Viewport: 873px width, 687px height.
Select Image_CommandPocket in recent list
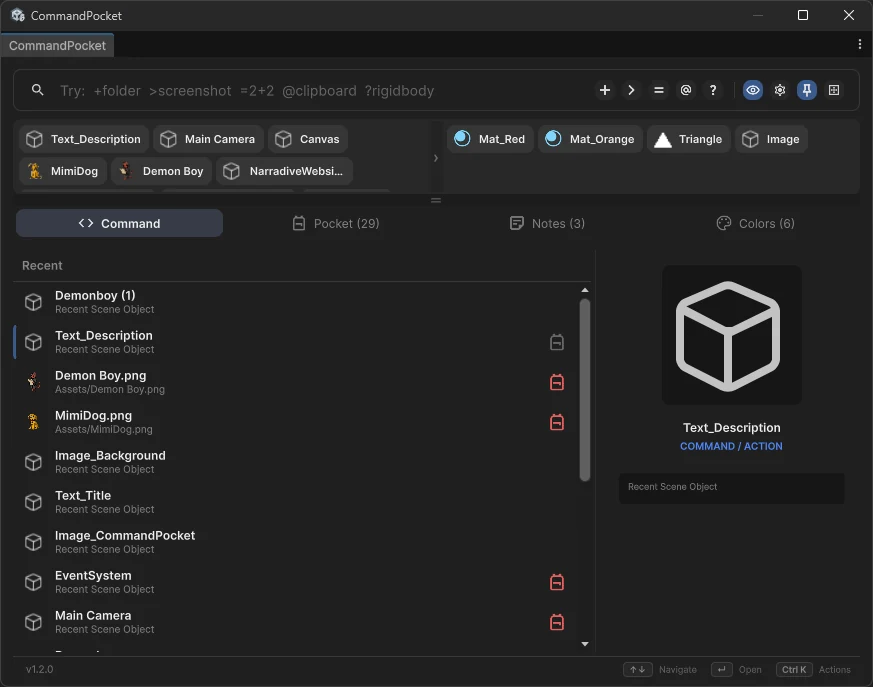coord(295,542)
